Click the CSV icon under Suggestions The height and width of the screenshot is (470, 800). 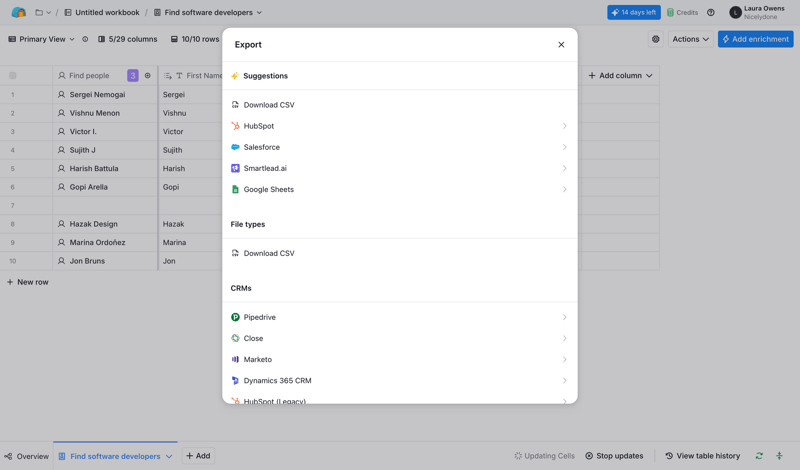tap(235, 105)
